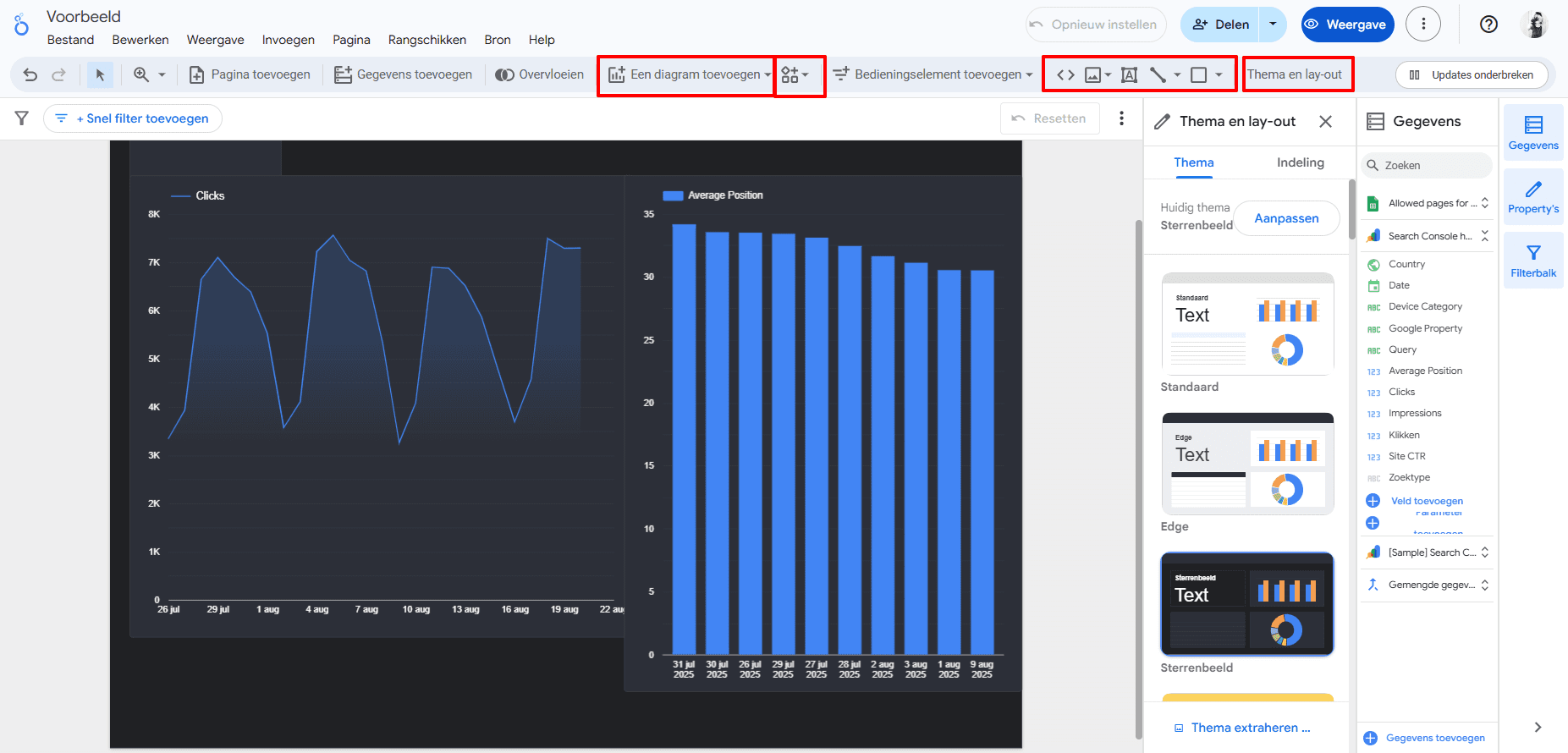
Task: Open the Filterbalk sidebar panel
Action: click(x=1533, y=261)
